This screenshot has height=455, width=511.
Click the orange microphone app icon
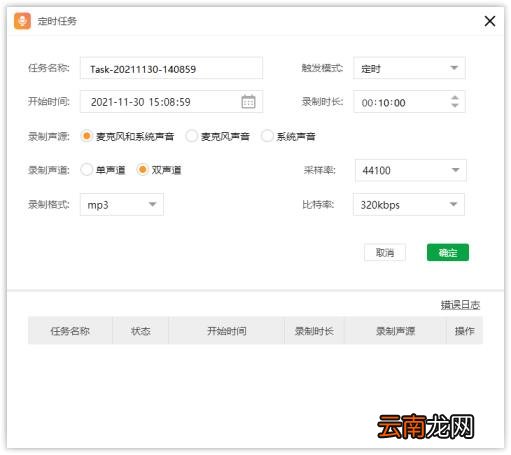pyautogui.click(x=22, y=21)
